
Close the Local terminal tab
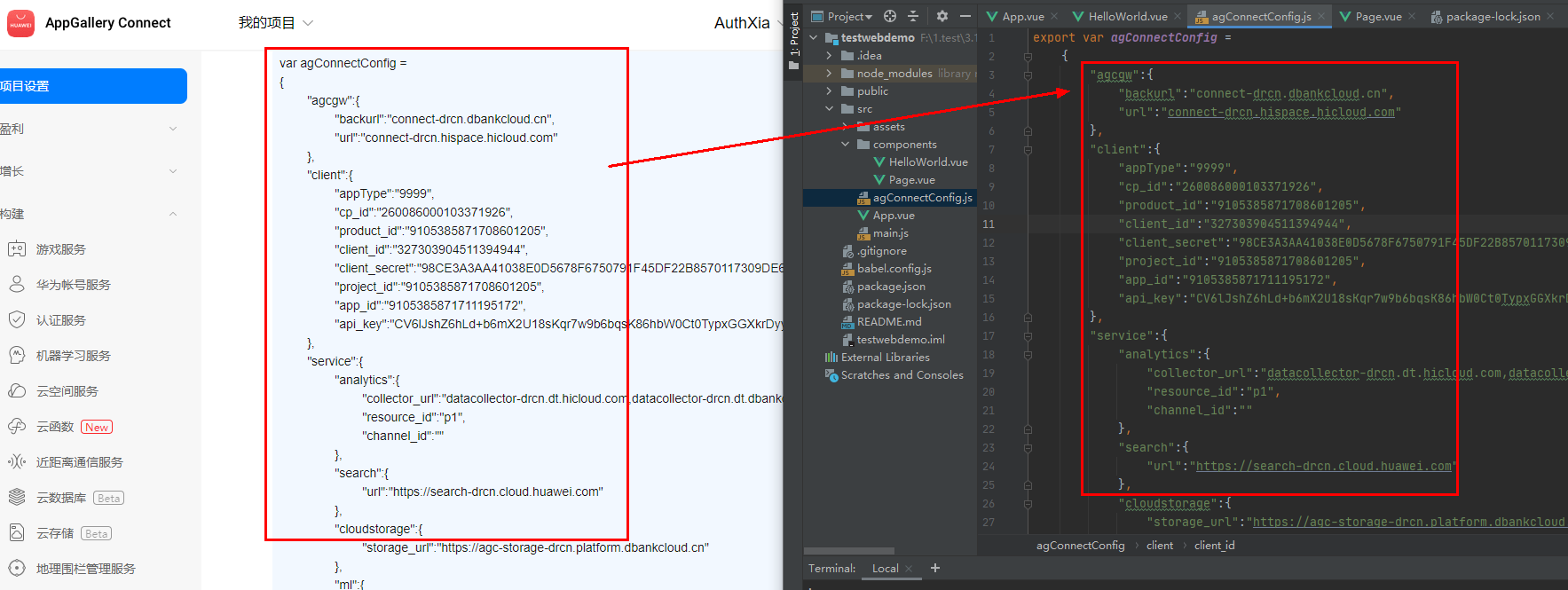[x=909, y=569]
